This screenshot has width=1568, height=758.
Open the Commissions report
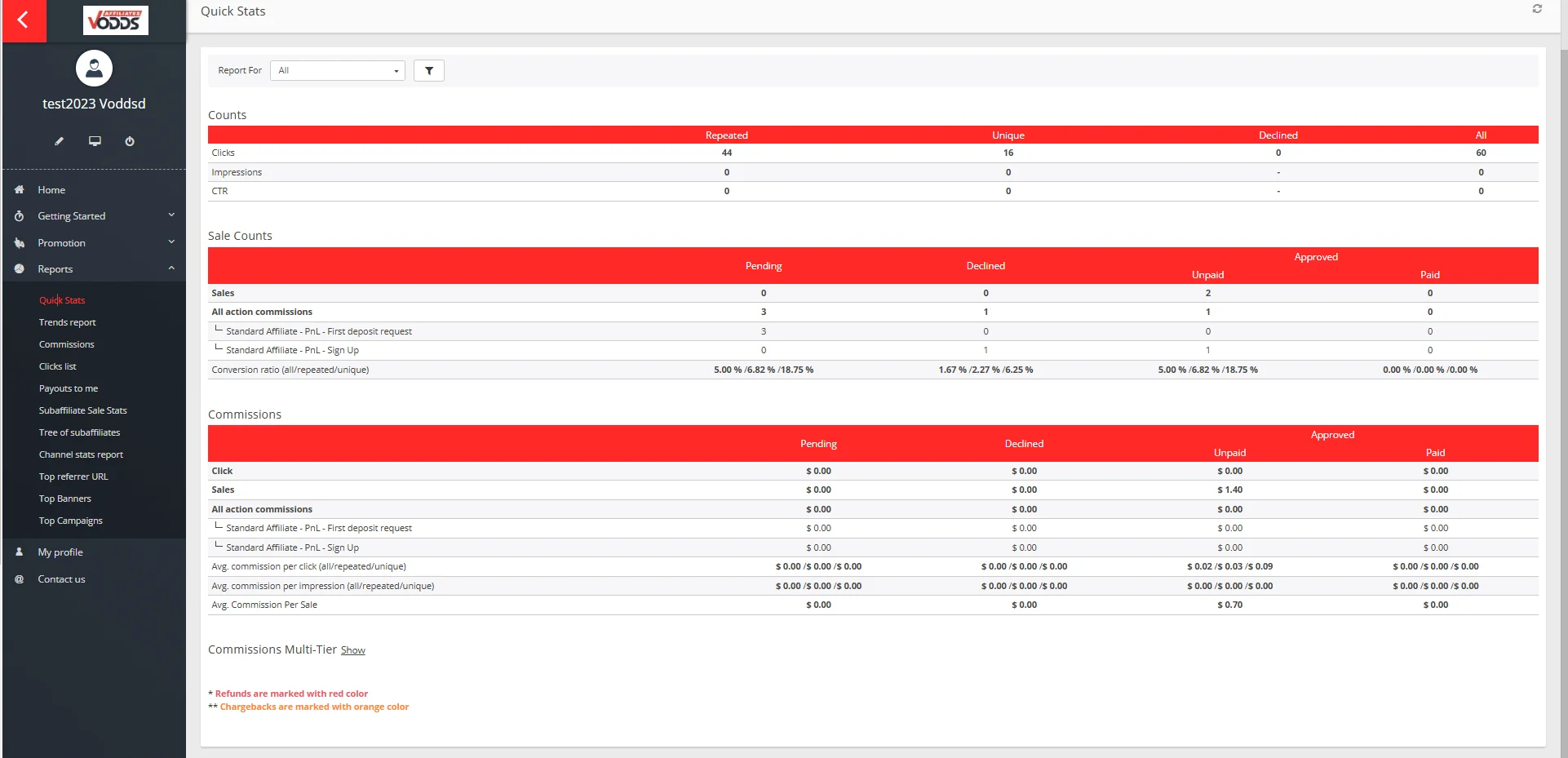coord(66,344)
